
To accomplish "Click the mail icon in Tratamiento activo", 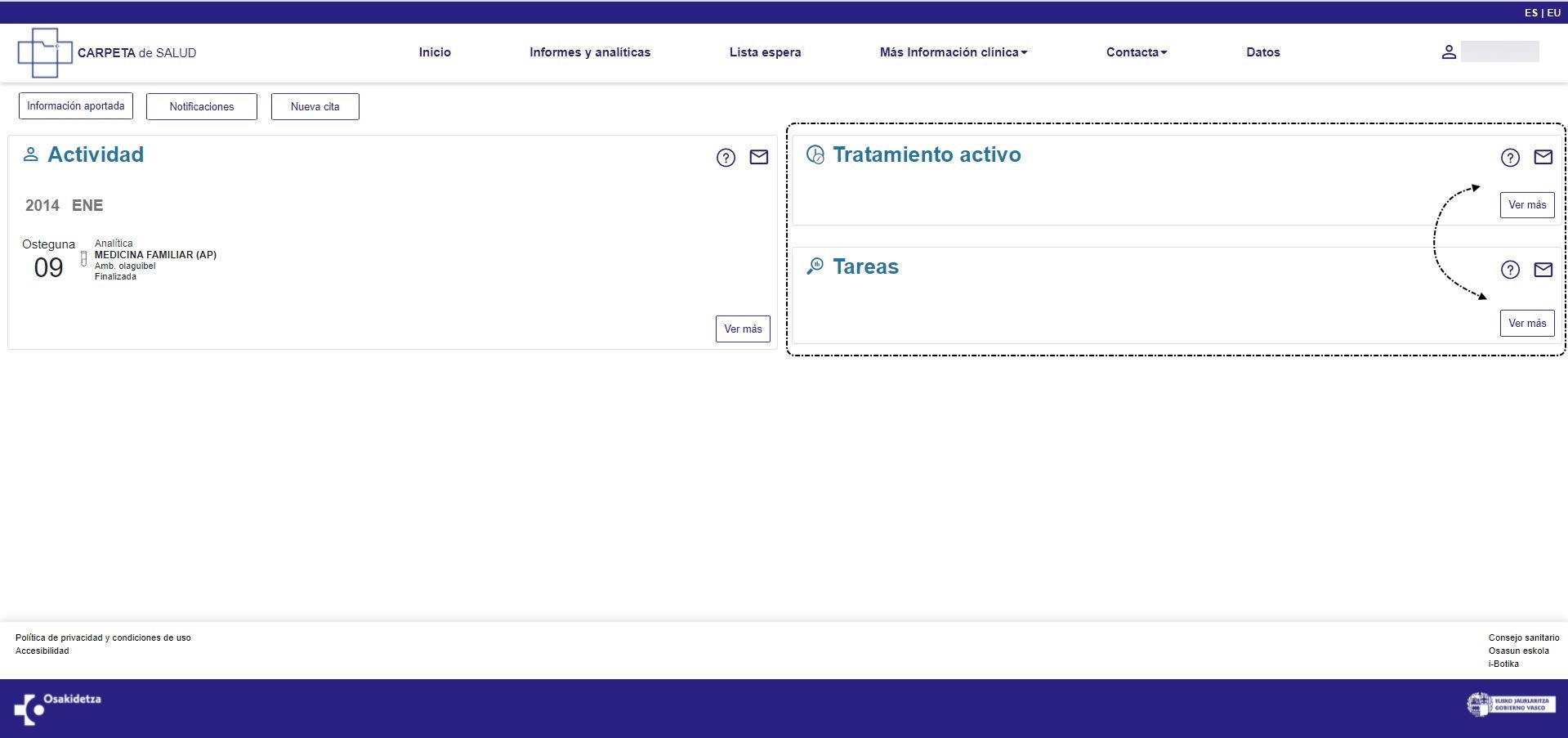I will [x=1543, y=157].
